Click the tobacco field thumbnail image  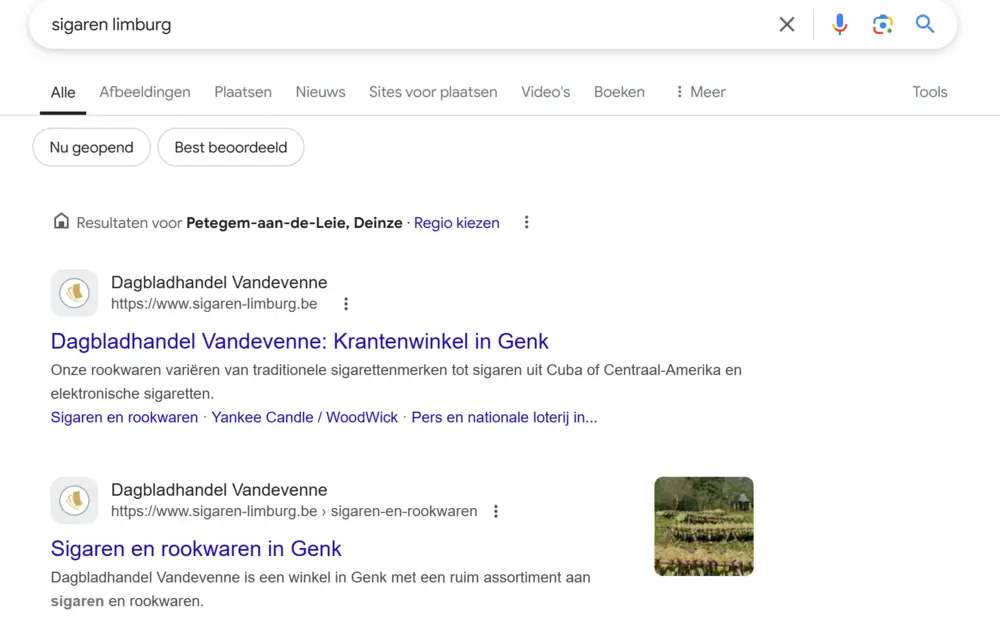703,526
